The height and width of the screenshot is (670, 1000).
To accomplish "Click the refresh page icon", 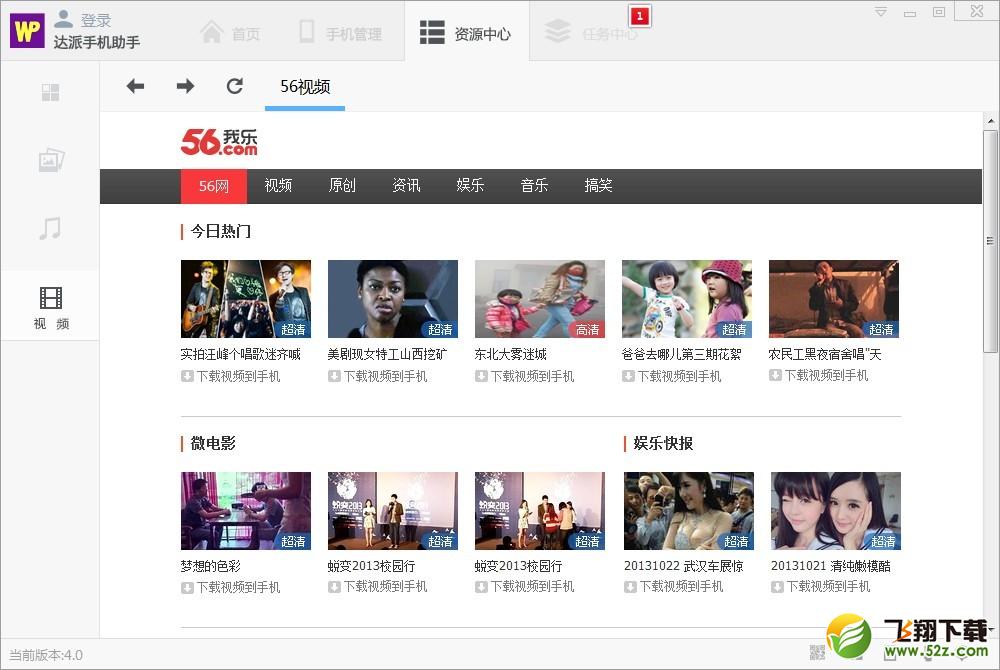I will (x=235, y=86).
